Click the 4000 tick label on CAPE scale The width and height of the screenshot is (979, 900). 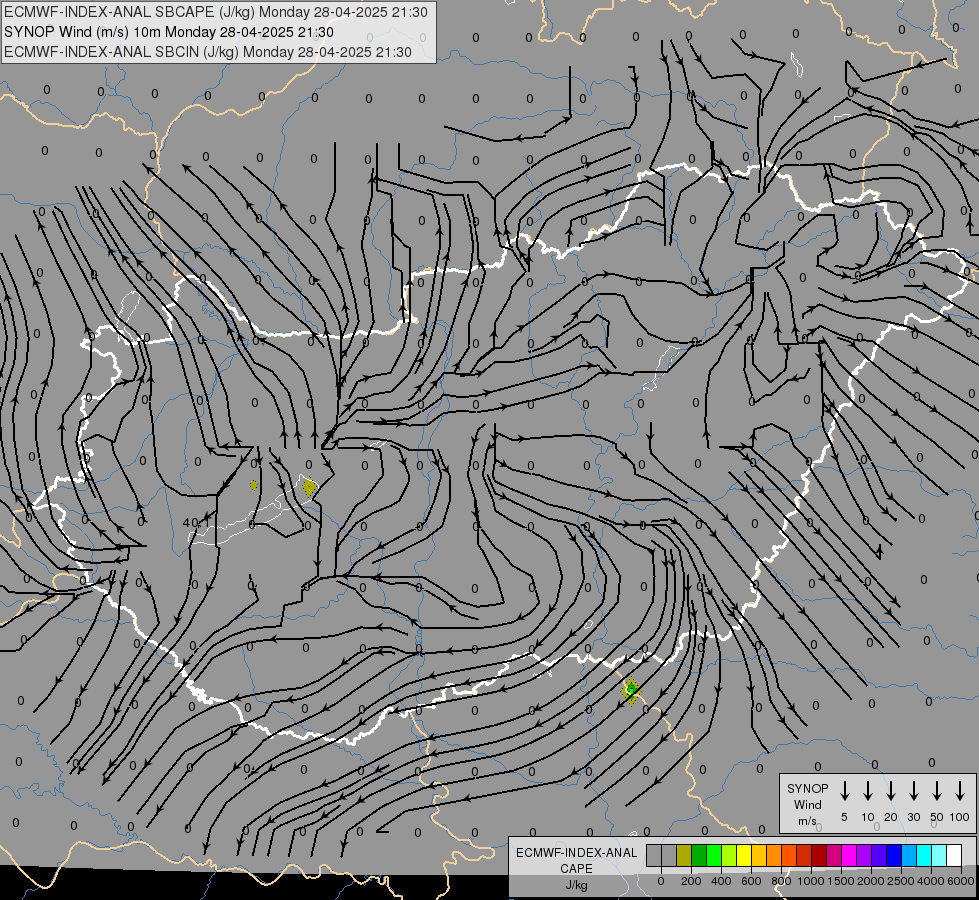[931, 881]
